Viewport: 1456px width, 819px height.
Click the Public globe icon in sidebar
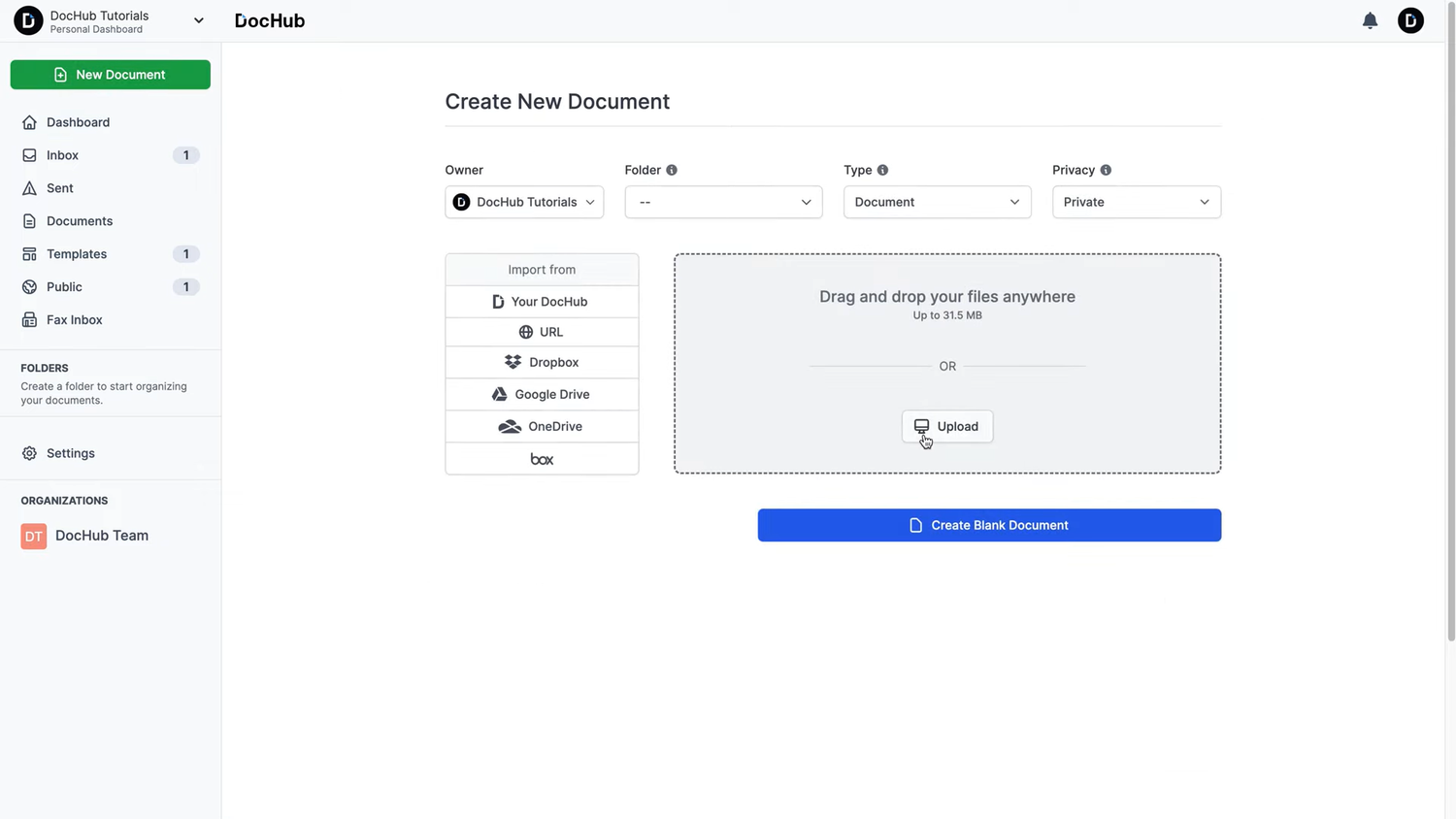(29, 287)
